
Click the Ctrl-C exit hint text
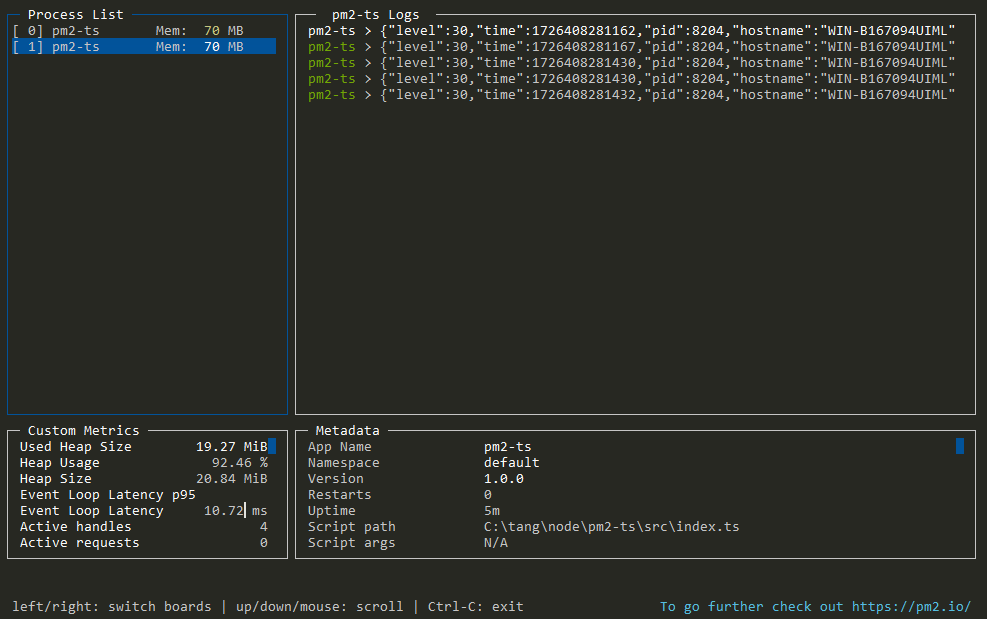pos(475,606)
